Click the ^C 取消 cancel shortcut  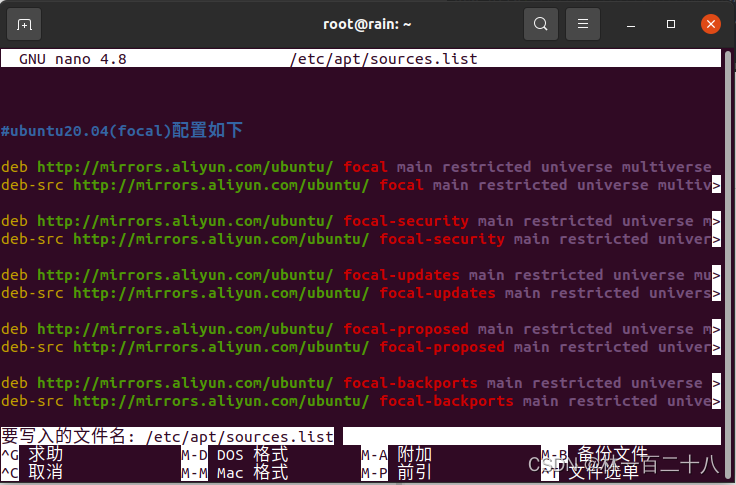coord(32,472)
